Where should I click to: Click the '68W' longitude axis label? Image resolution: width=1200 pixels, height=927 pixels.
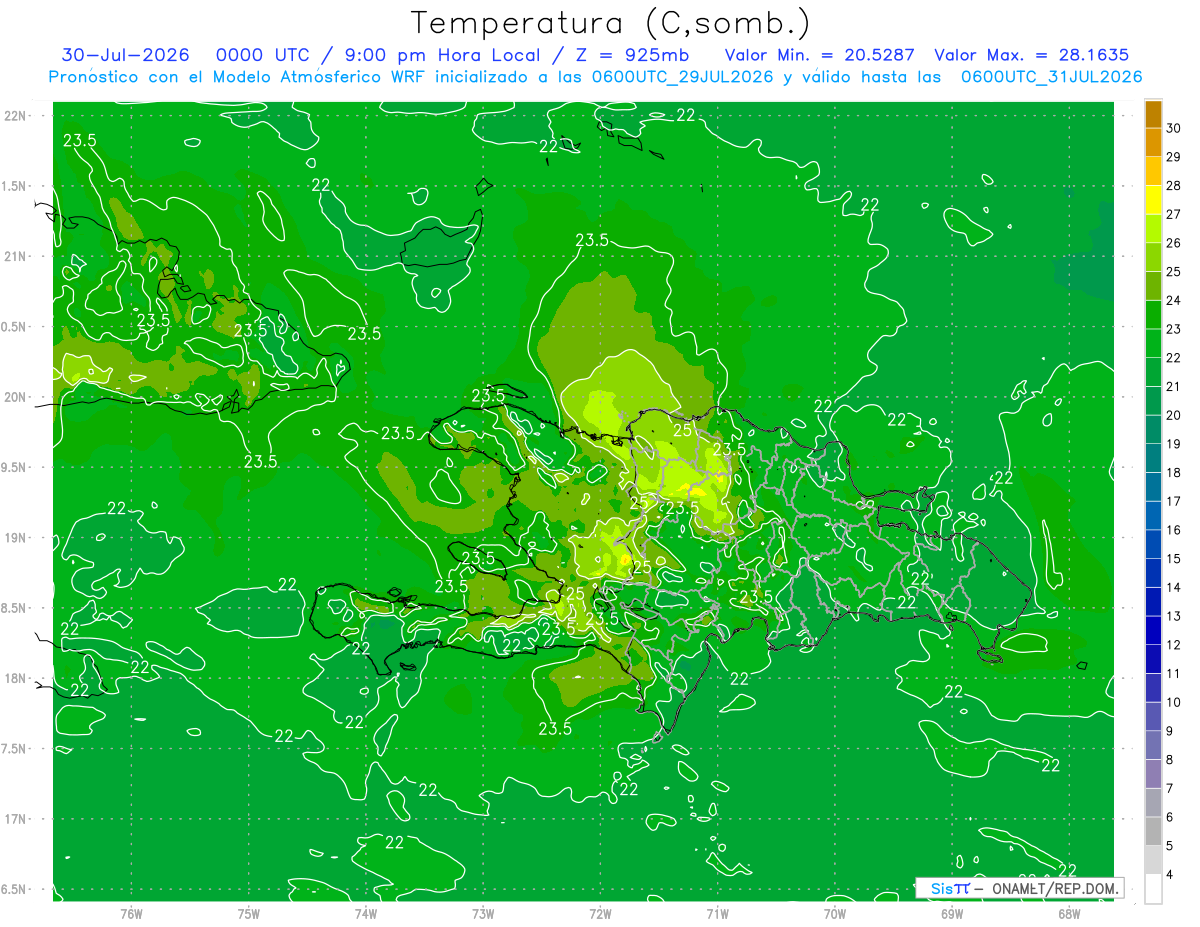coord(1069,913)
